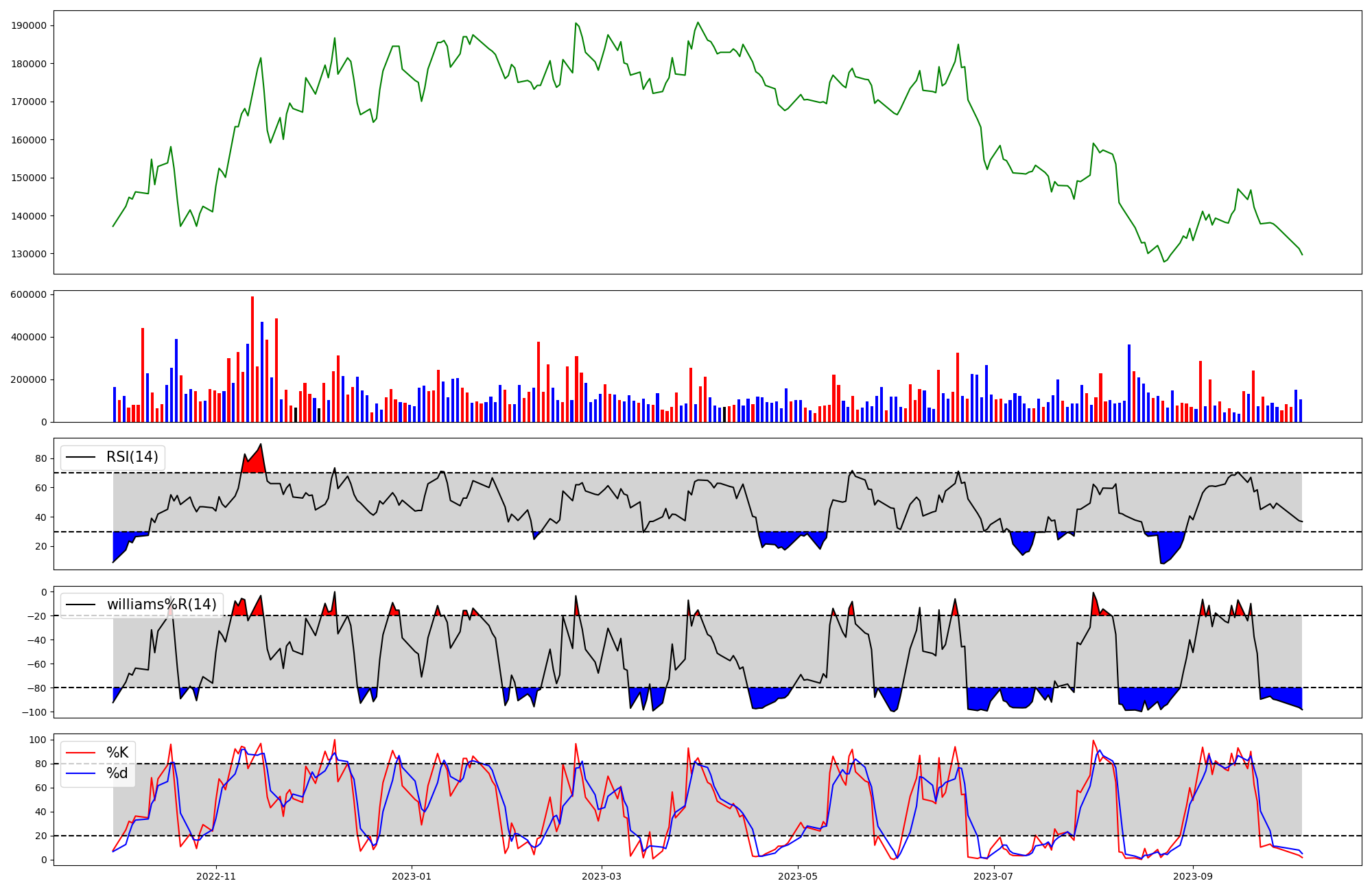Image resolution: width=1372 pixels, height=892 pixels.
Task: Click the black line swatch beside RSI(14)
Action: tap(80, 457)
